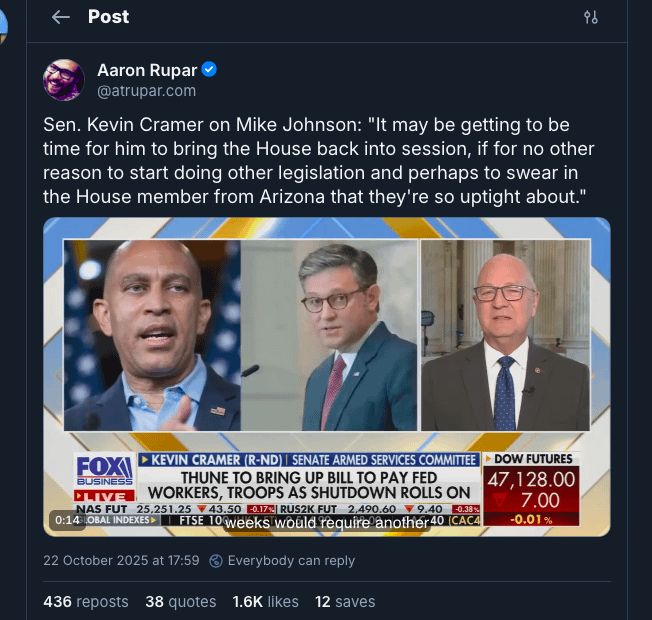652x620 pixels.
Task: Open the Aaron Rupar display name
Action: pos(146,70)
